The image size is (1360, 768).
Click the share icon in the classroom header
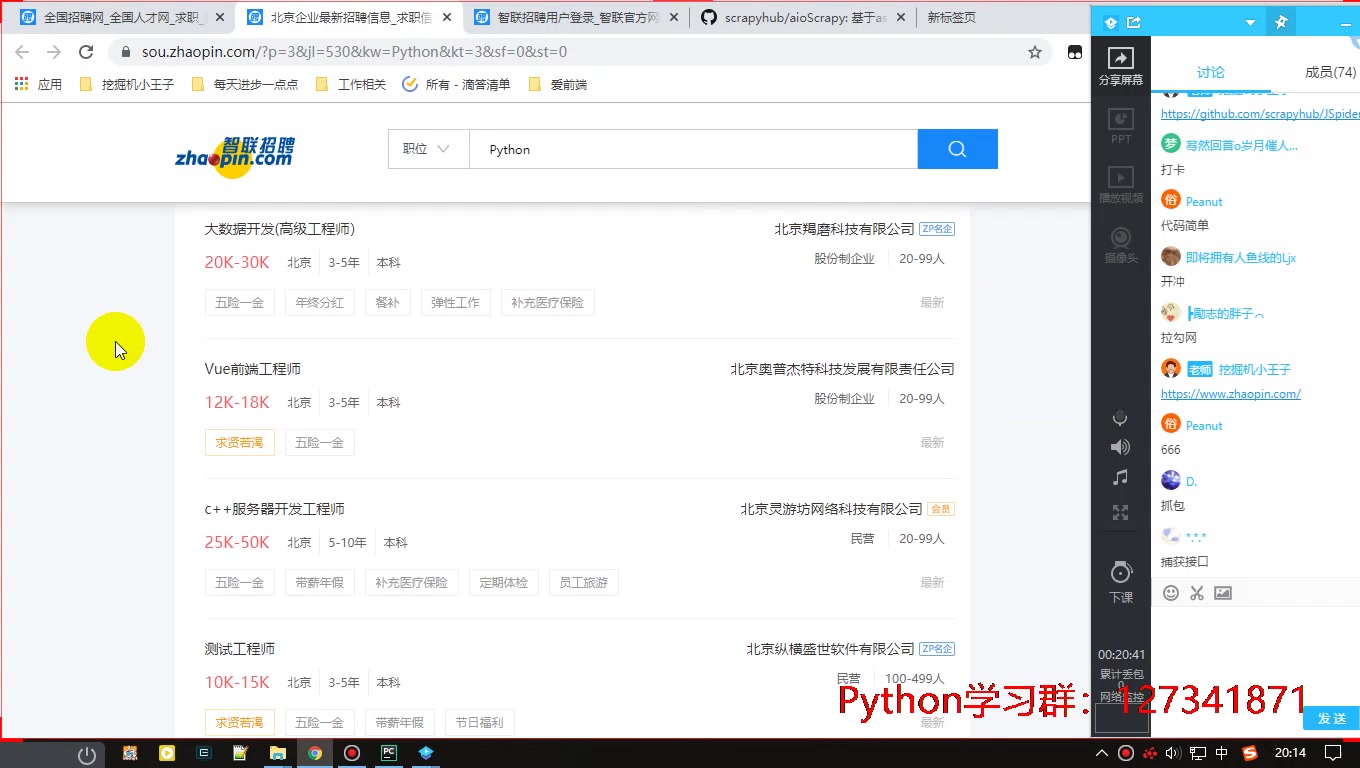click(x=1134, y=22)
